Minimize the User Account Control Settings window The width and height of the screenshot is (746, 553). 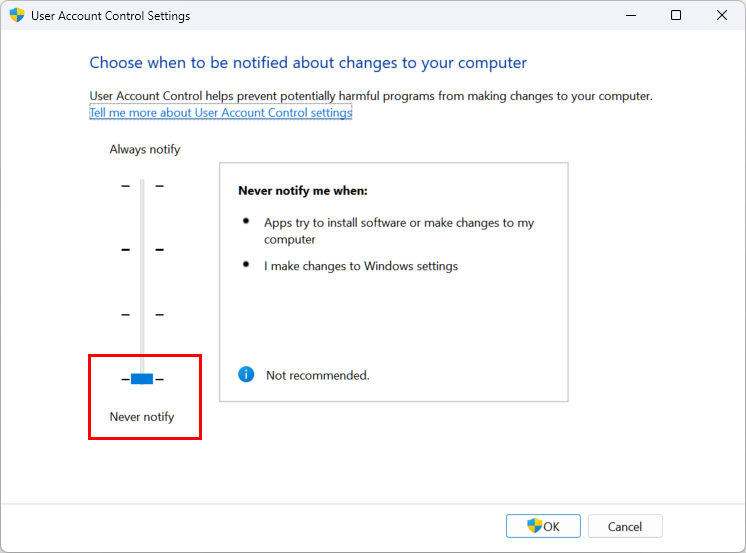point(630,16)
